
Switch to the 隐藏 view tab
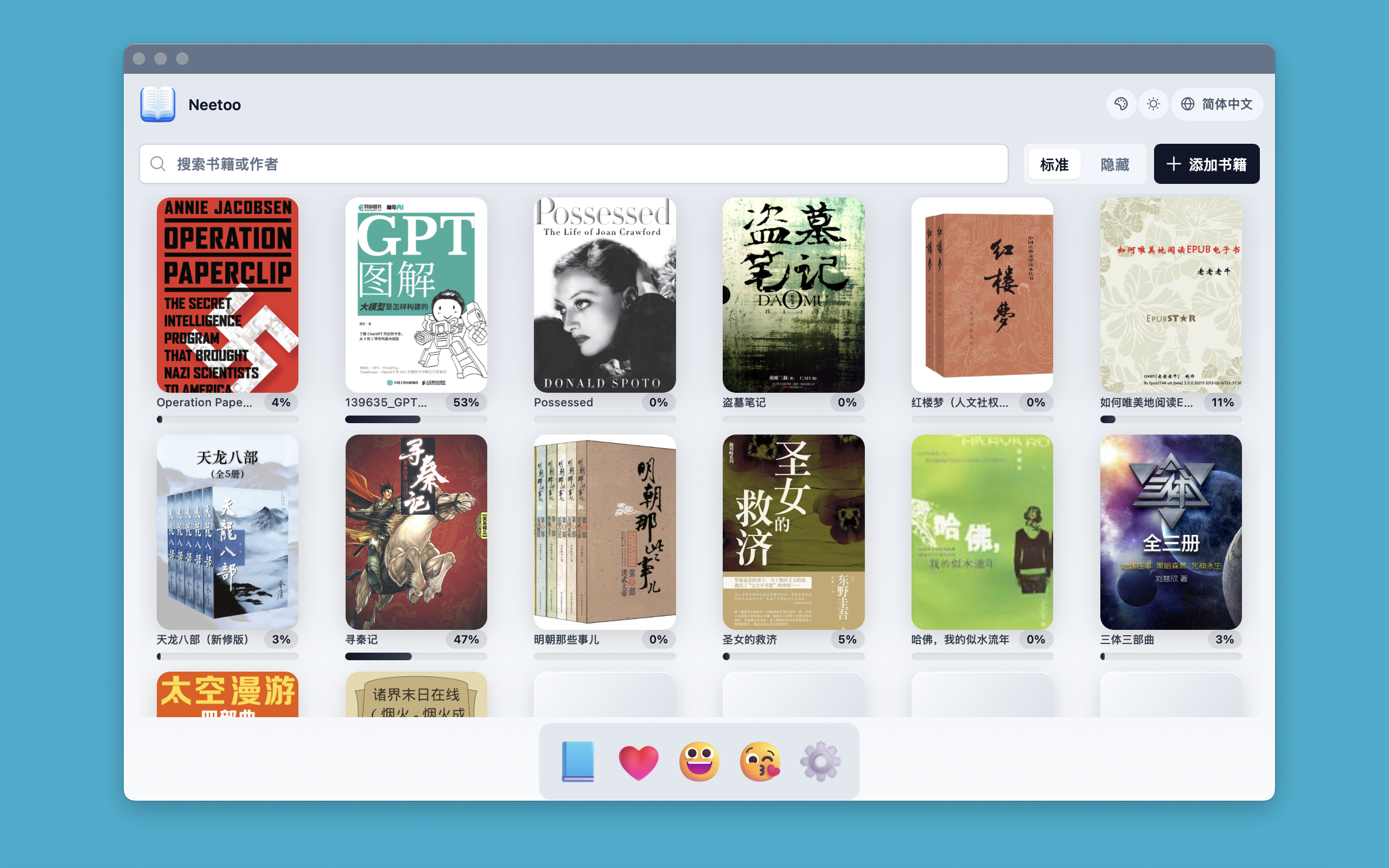pos(1114,164)
